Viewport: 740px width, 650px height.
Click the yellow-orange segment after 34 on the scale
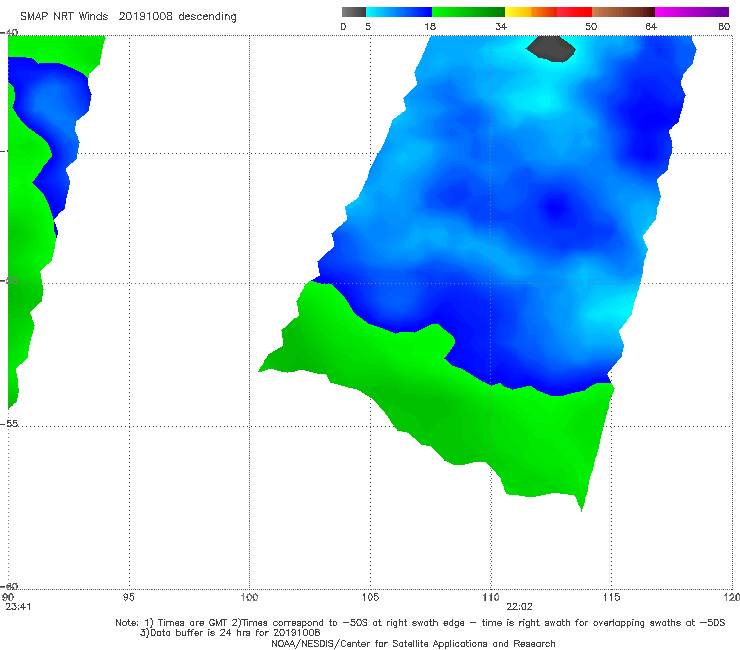click(531, 12)
